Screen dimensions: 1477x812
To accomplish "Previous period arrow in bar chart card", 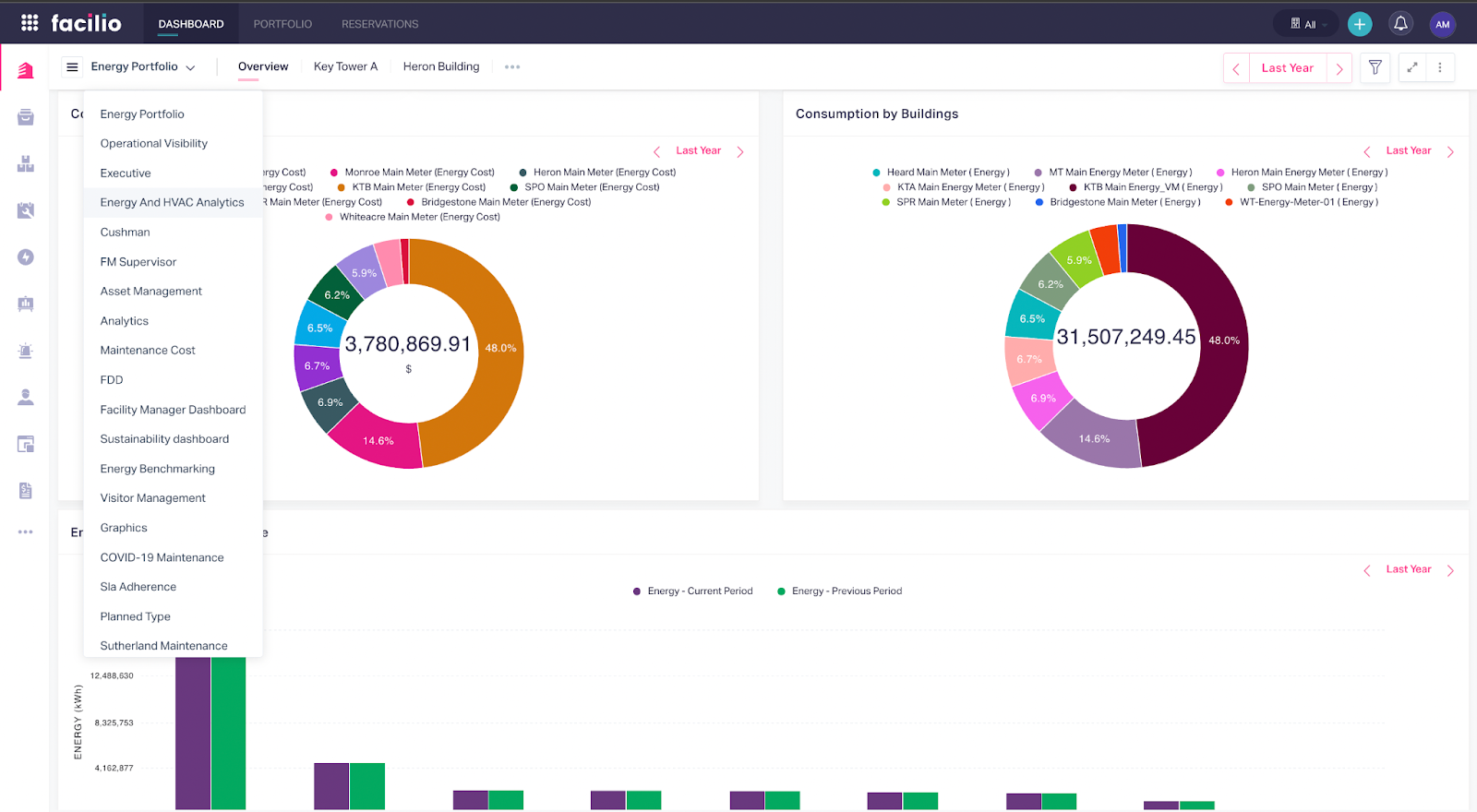I will click(1367, 570).
